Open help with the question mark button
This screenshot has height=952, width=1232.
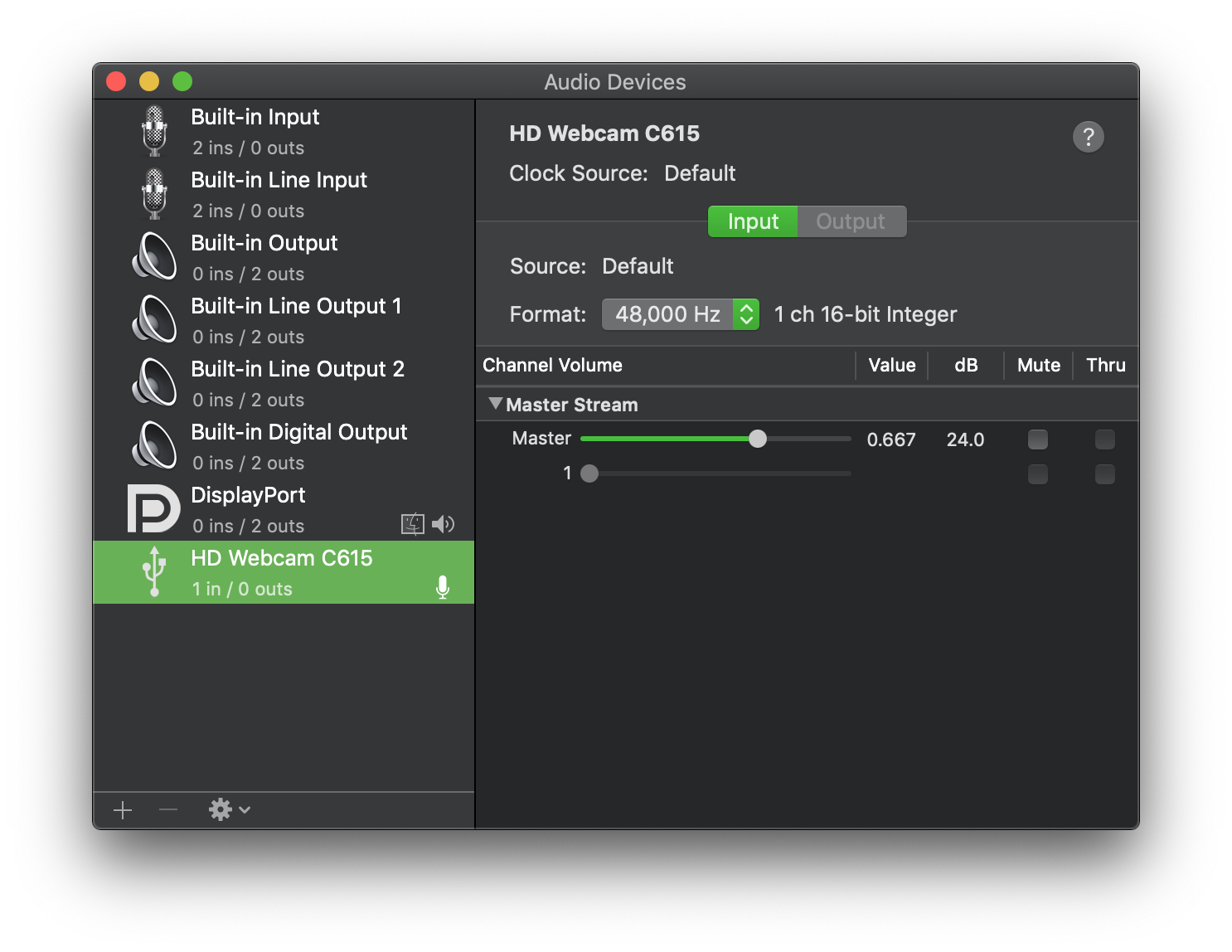coord(1089,137)
